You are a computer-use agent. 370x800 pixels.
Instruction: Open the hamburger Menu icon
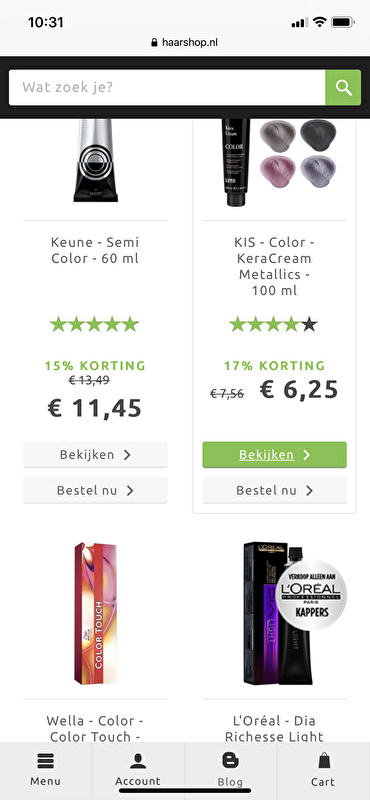pos(45,761)
